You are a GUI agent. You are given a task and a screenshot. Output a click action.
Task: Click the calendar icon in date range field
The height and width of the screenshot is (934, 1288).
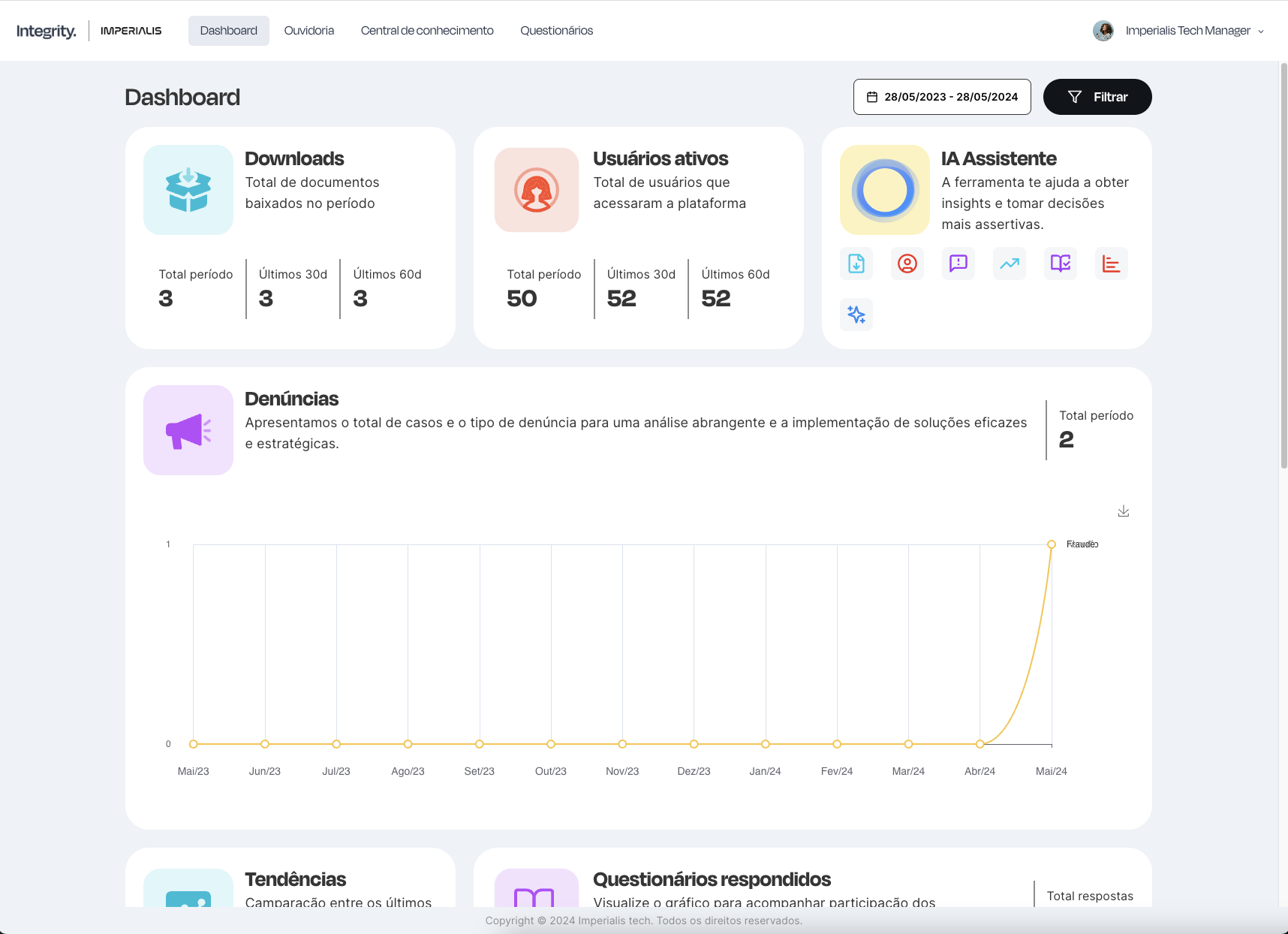click(x=872, y=97)
